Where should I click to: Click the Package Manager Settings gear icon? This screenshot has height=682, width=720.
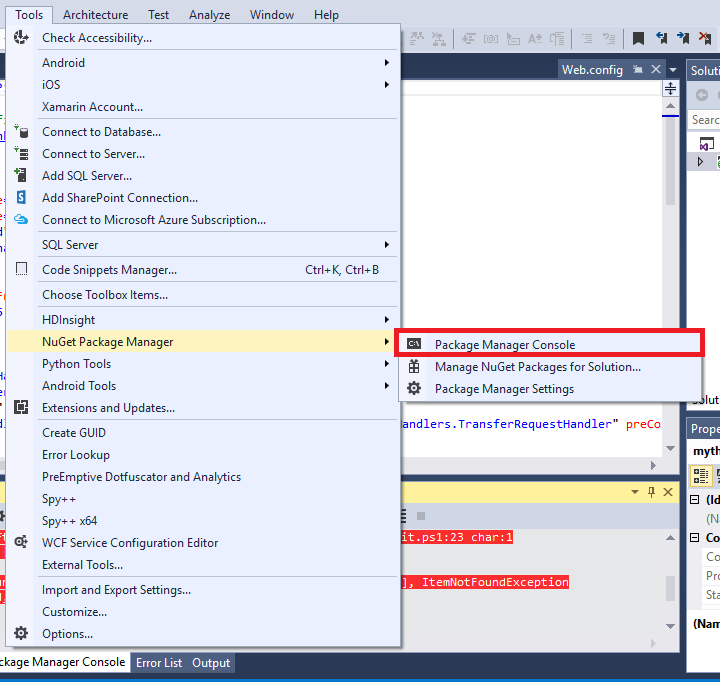[414, 389]
